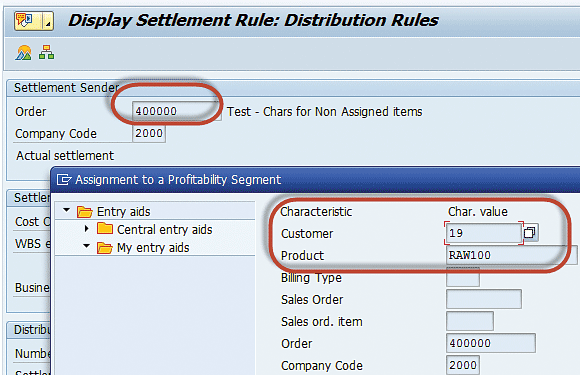Click the menu icon in the title bar

pyautogui.click(x=28, y=20)
